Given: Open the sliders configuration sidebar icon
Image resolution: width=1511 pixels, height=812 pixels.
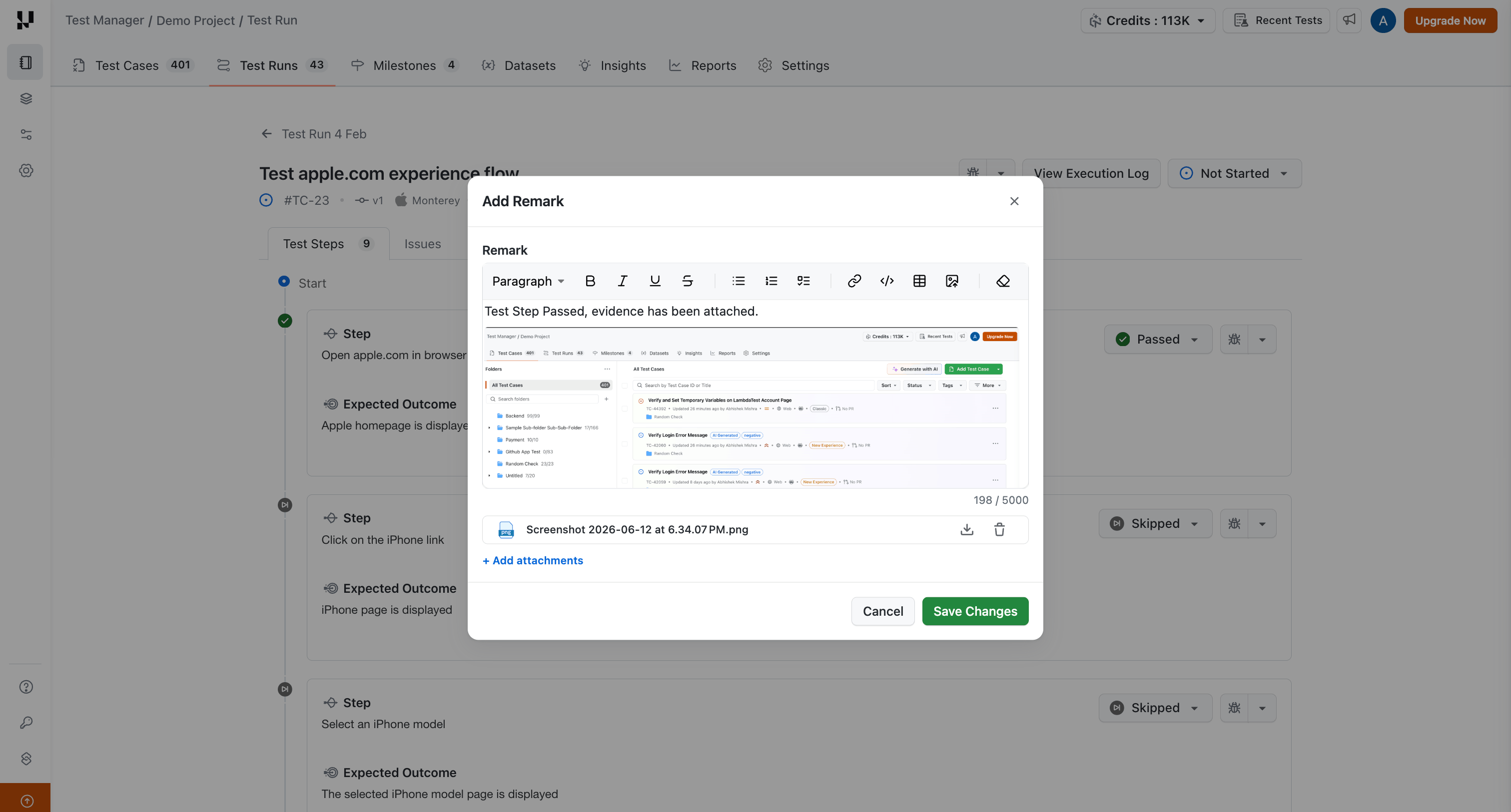Looking at the screenshot, I should coord(26,134).
